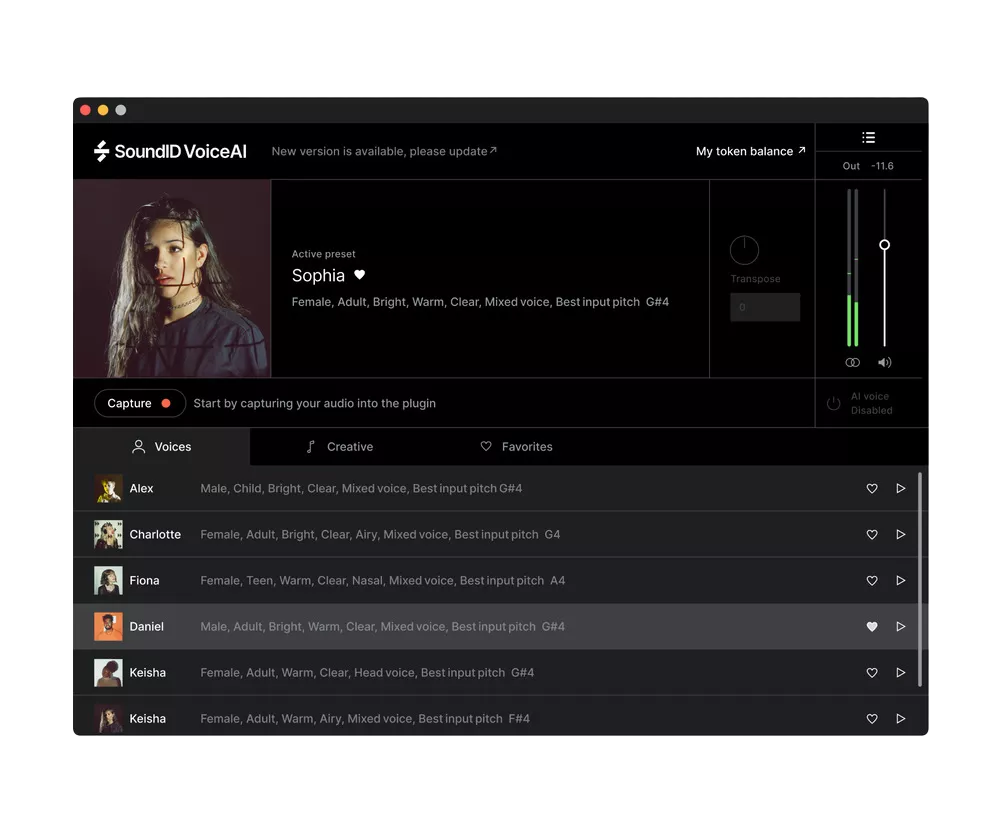The image size is (1000, 833).
Task: Play a preview of the Fiona voice
Action: [x=900, y=580]
